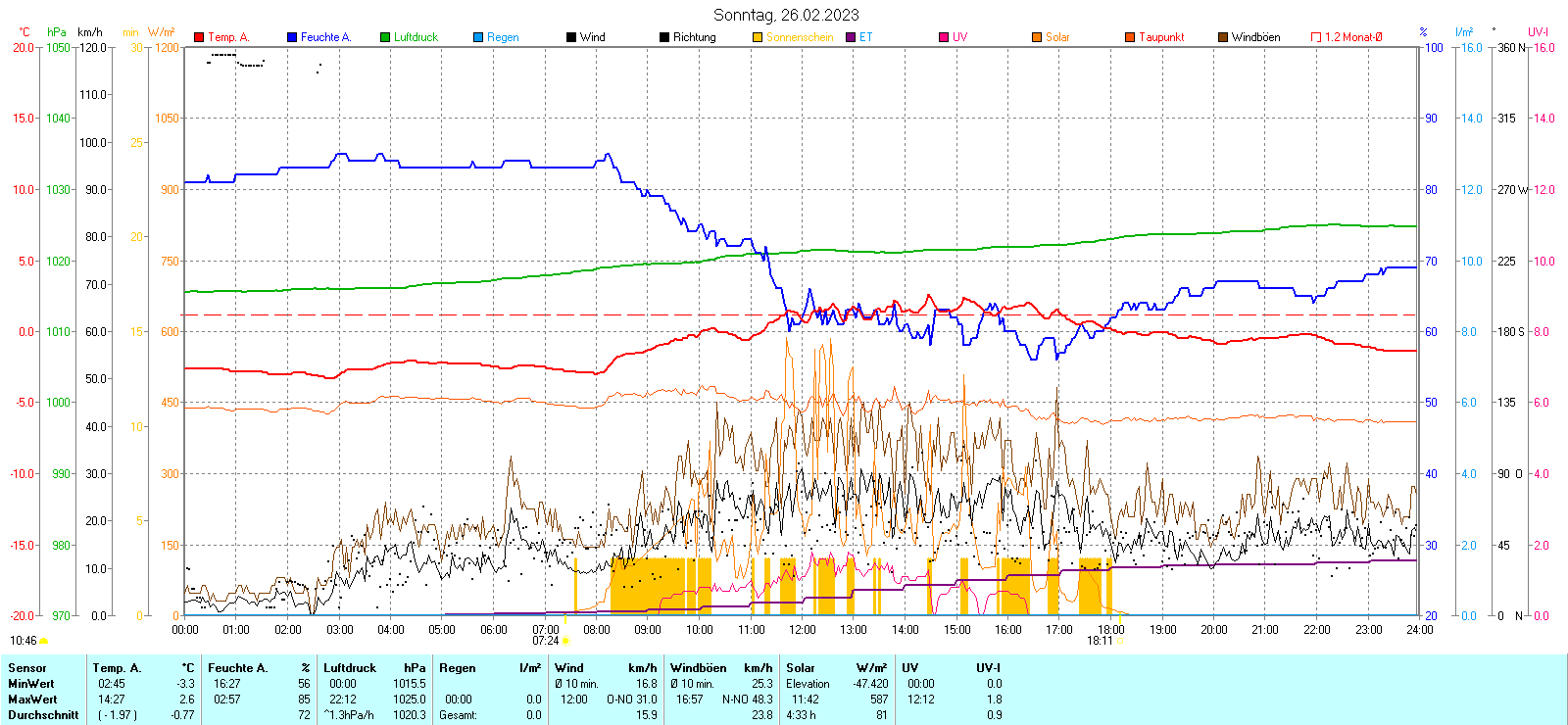Click the sunrise sun icon at 07:24
The width and height of the screenshot is (1568, 725).
coord(565,641)
